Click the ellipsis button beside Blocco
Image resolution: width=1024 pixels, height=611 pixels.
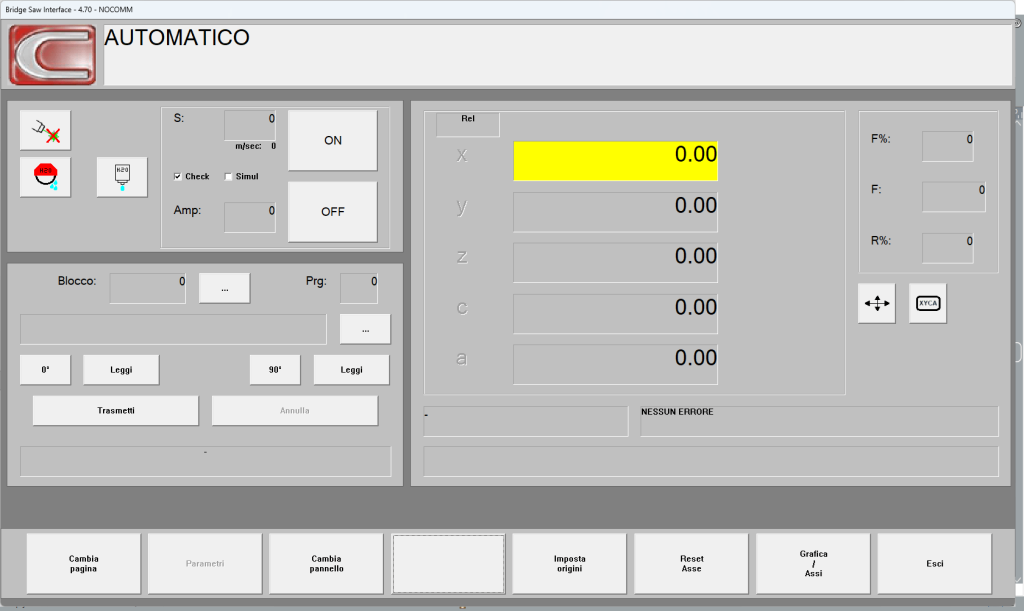click(x=225, y=288)
